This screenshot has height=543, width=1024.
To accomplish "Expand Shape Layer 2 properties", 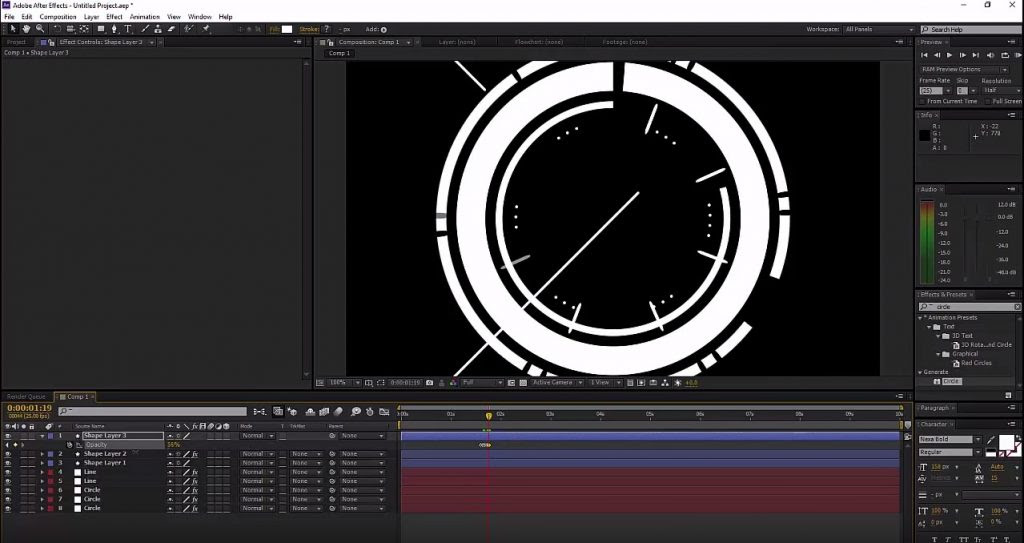I will point(42,454).
